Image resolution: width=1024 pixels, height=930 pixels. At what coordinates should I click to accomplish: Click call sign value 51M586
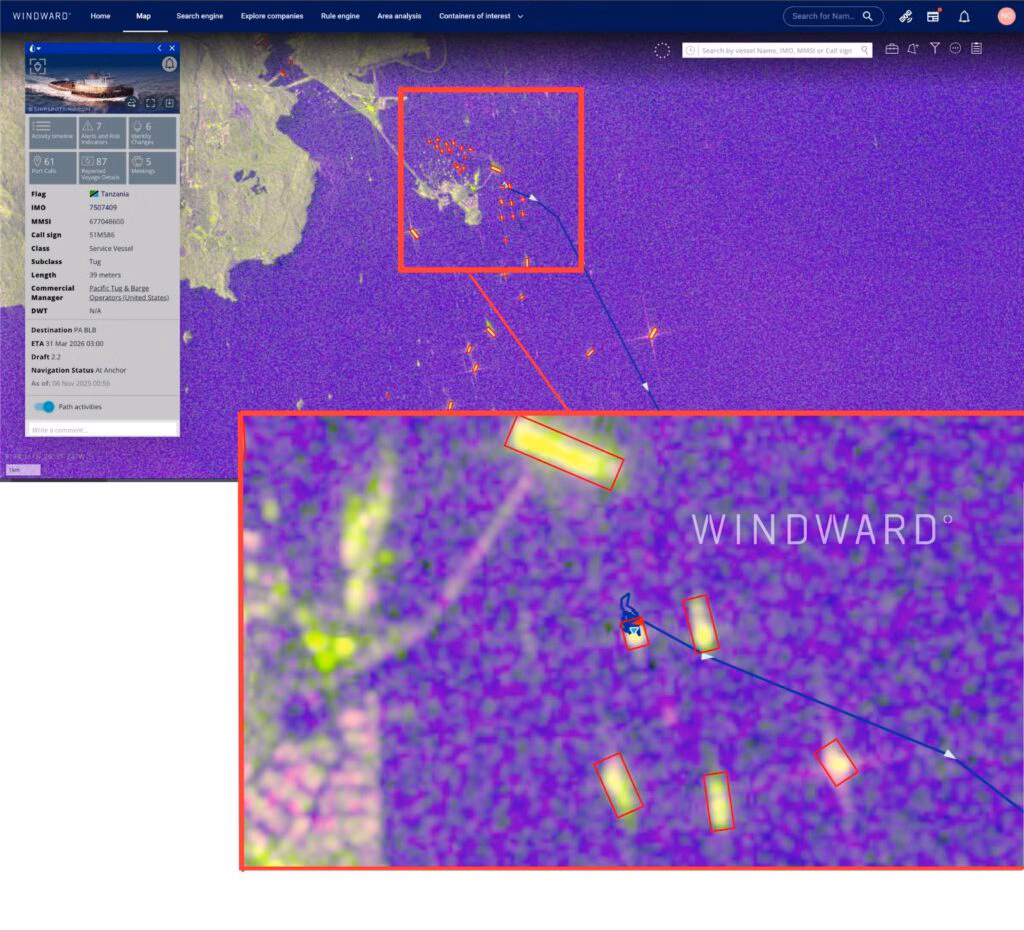[x=102, y=235]
